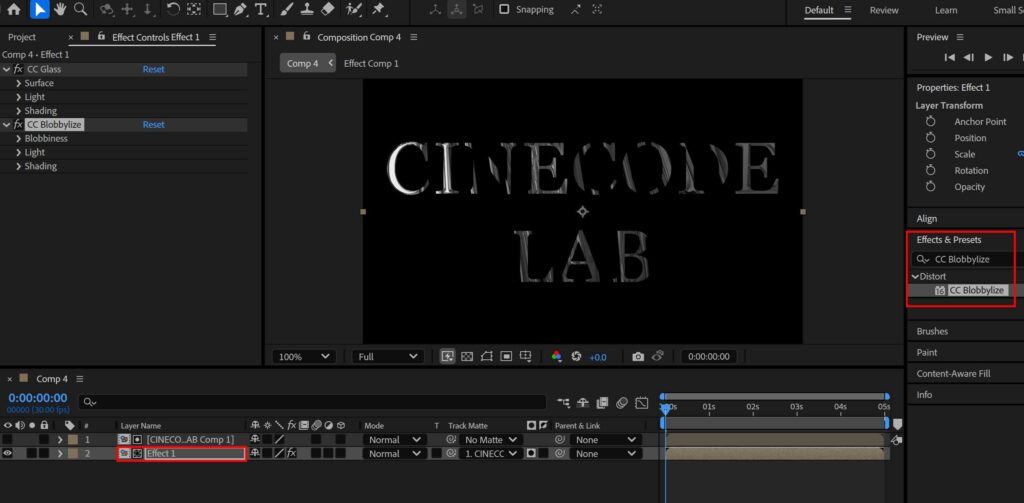
Task: Toggle the transparency grid icon
Action: pyautogui.click(x=467, y=357)
